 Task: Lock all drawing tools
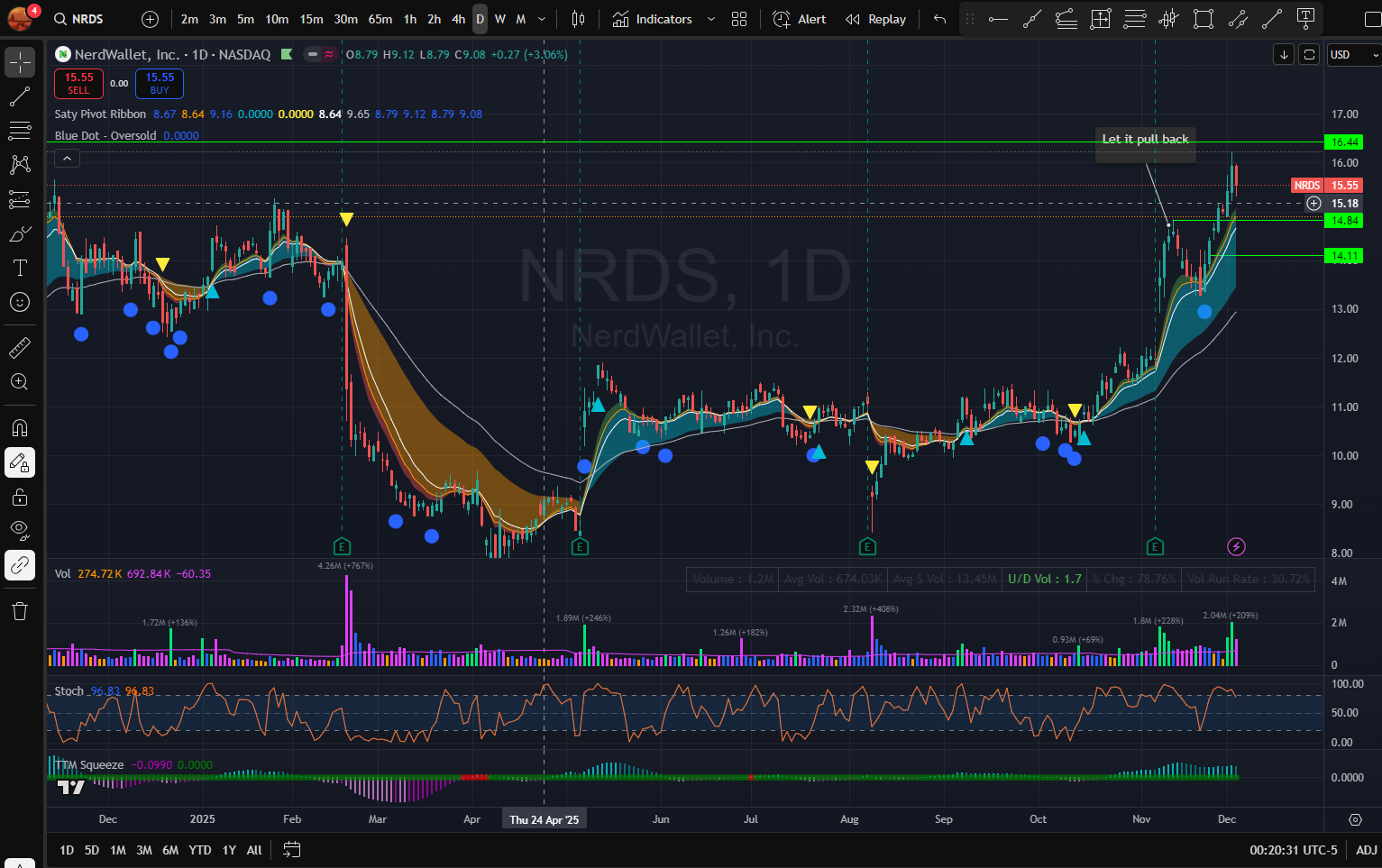(x=20, y=497)
